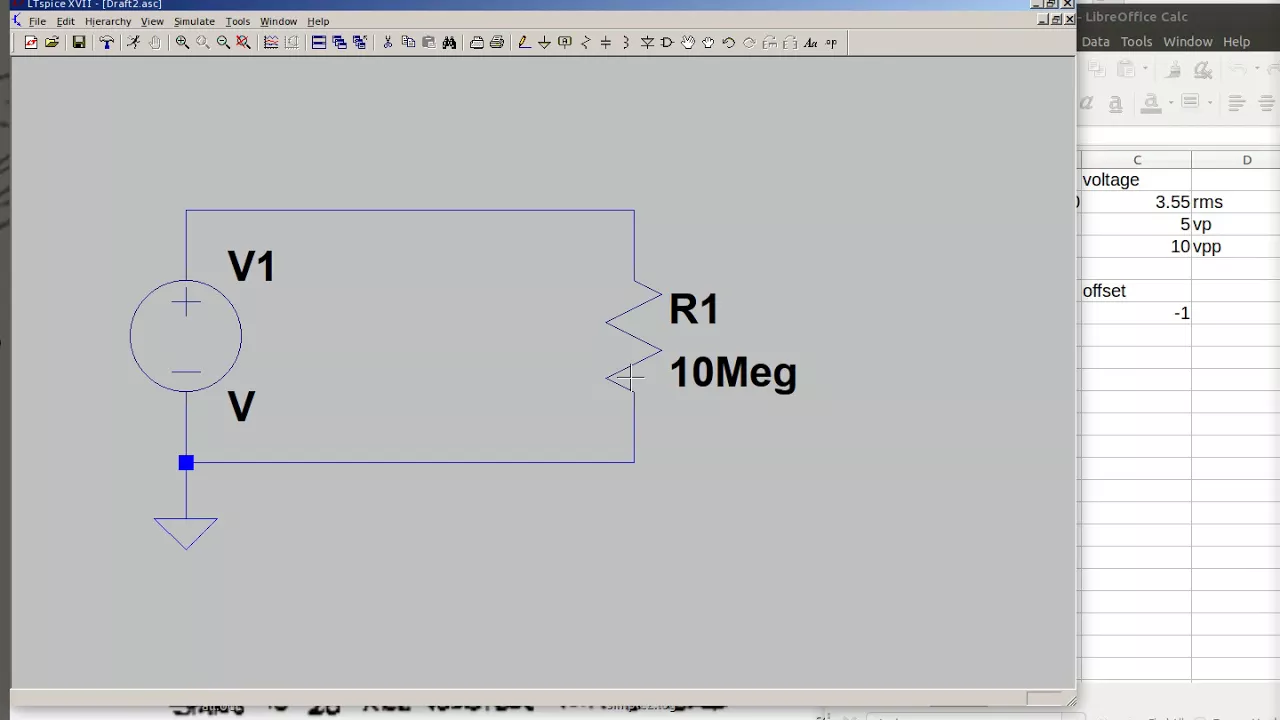Open the Window menu in LibreOffice Calc
1280x720 pixels.
click(1188, 41)
